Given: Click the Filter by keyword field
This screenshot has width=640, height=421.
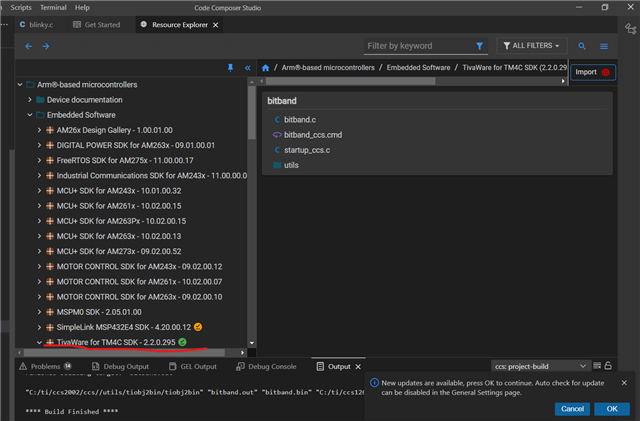Looking at the screenshot, I should coord(420,46).
